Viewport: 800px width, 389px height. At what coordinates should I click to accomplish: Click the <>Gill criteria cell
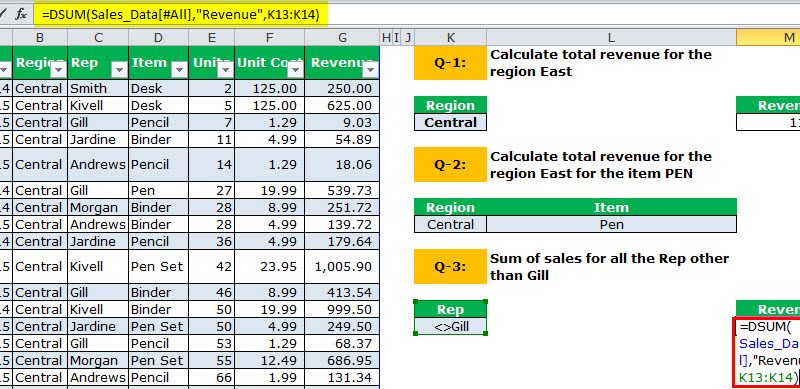tap(450, 326)
